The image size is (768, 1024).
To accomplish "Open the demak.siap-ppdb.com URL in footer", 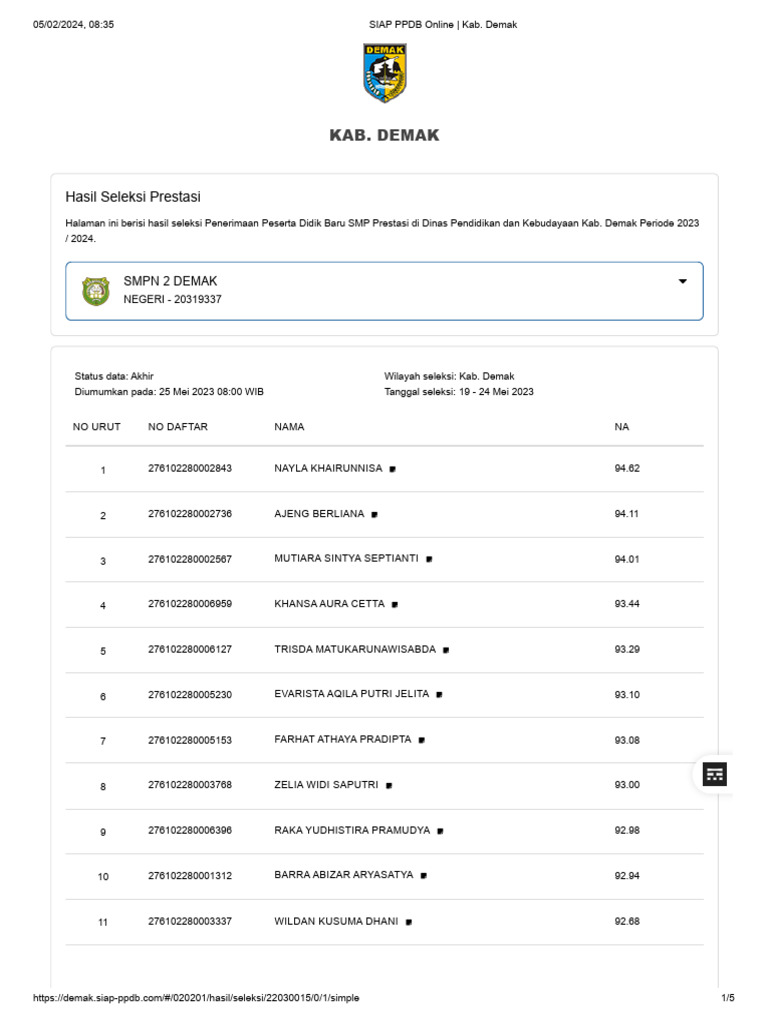I will (196, 998).
